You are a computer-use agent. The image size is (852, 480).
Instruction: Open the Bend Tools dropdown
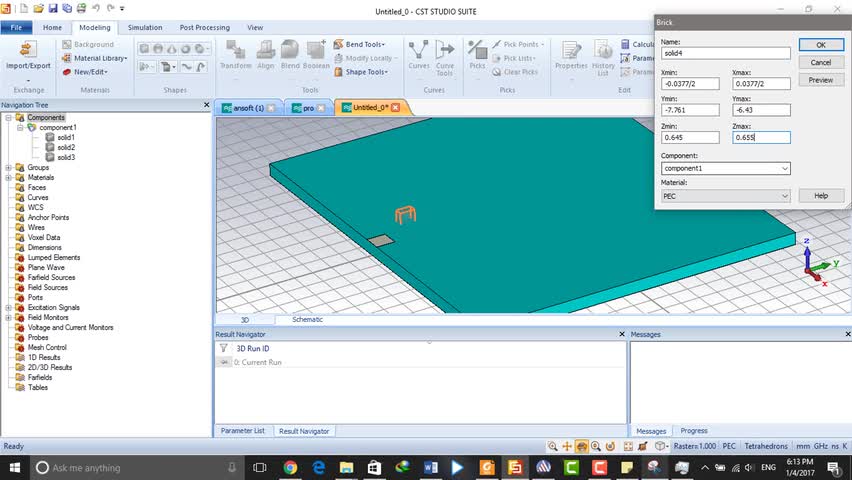(x=360, y=44)
